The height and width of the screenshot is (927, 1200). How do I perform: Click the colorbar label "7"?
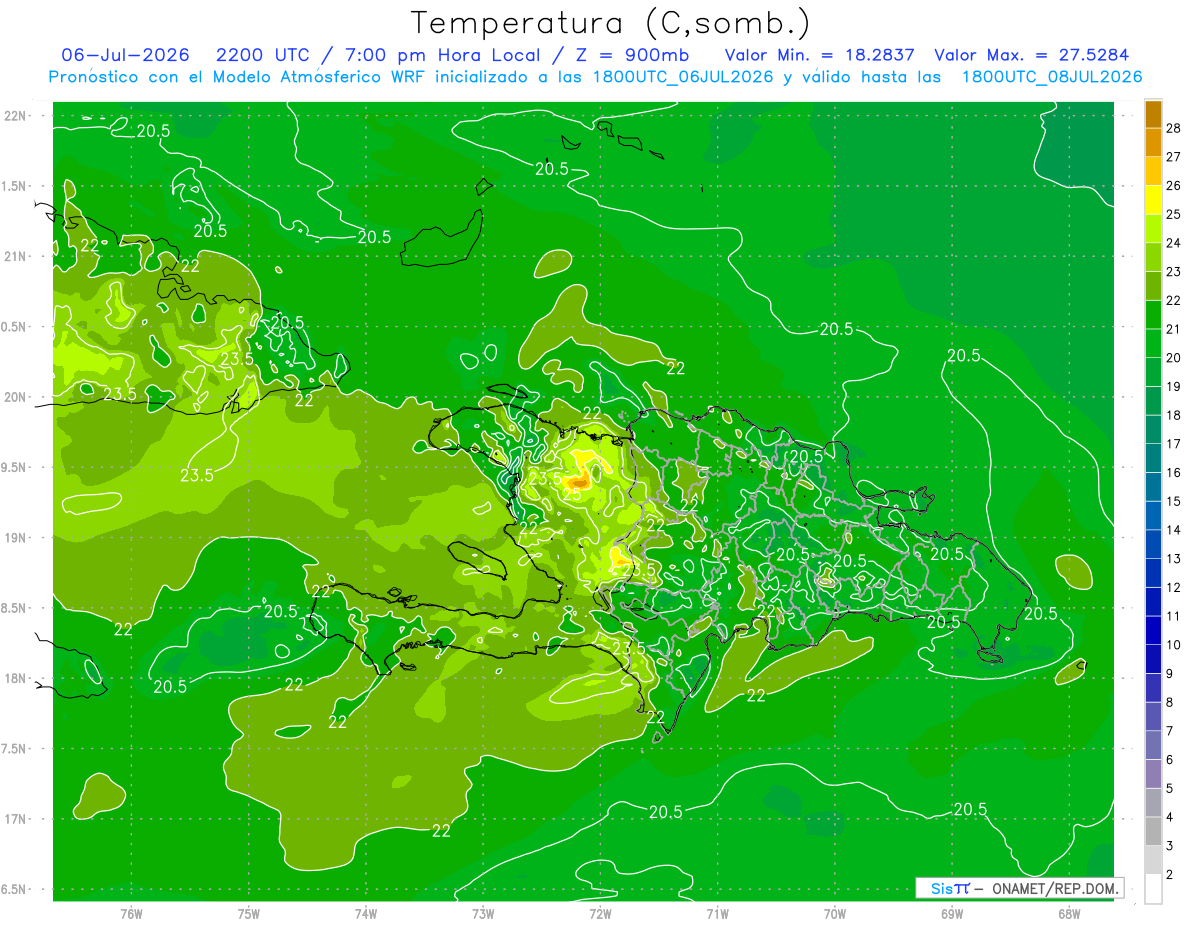tap(1170, 731)
